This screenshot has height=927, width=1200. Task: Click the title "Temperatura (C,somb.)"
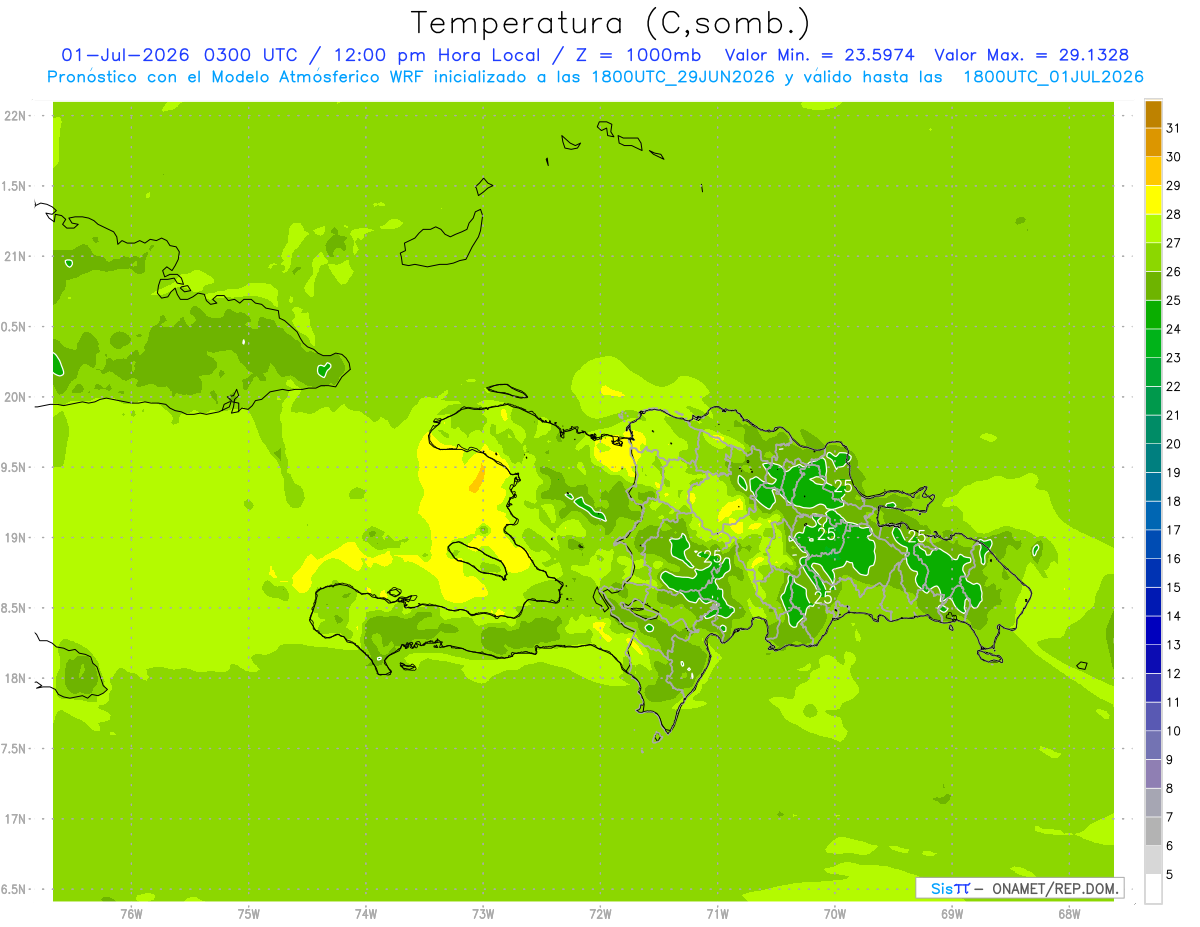611,23
